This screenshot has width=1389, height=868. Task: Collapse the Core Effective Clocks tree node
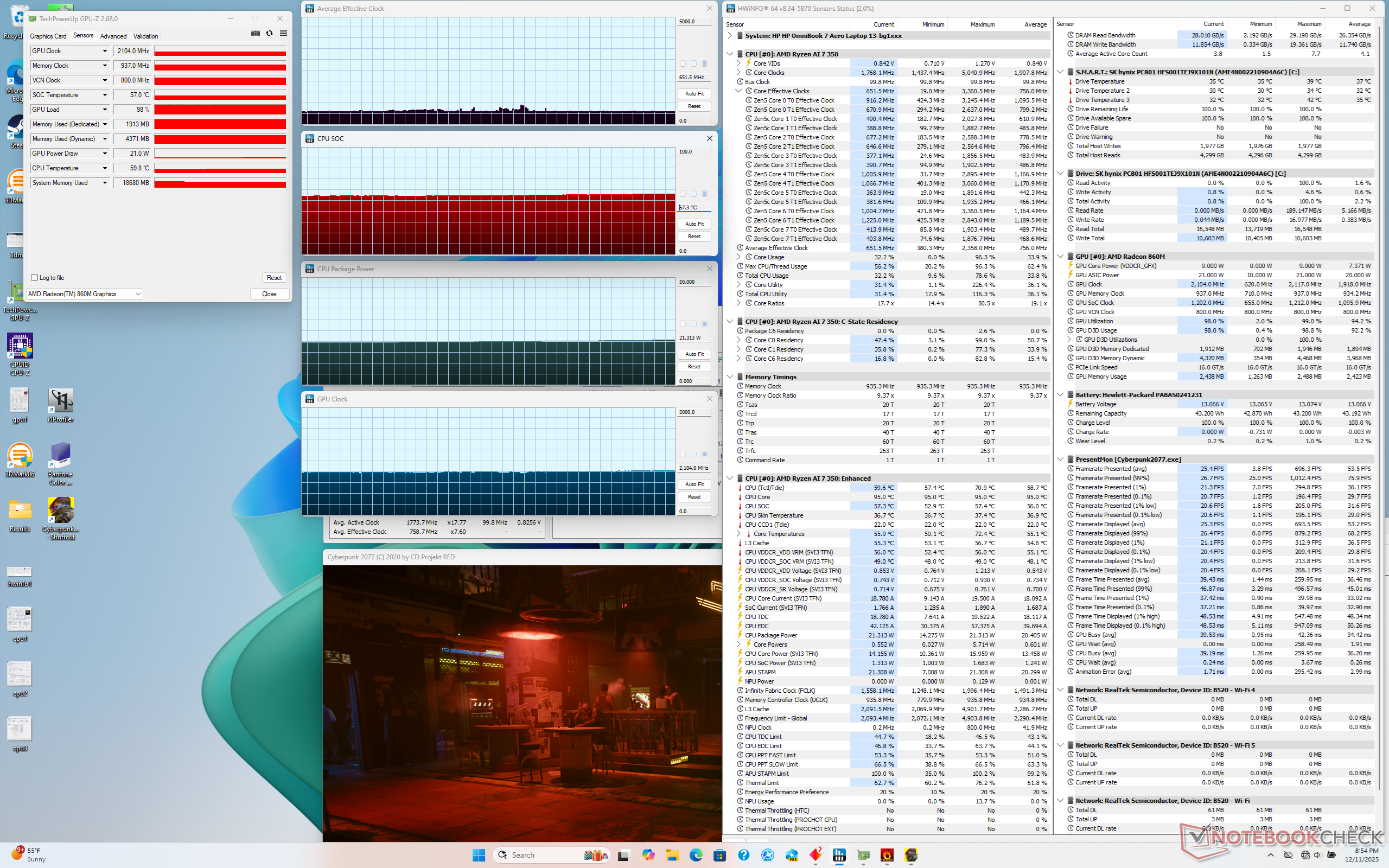[738, 91]
